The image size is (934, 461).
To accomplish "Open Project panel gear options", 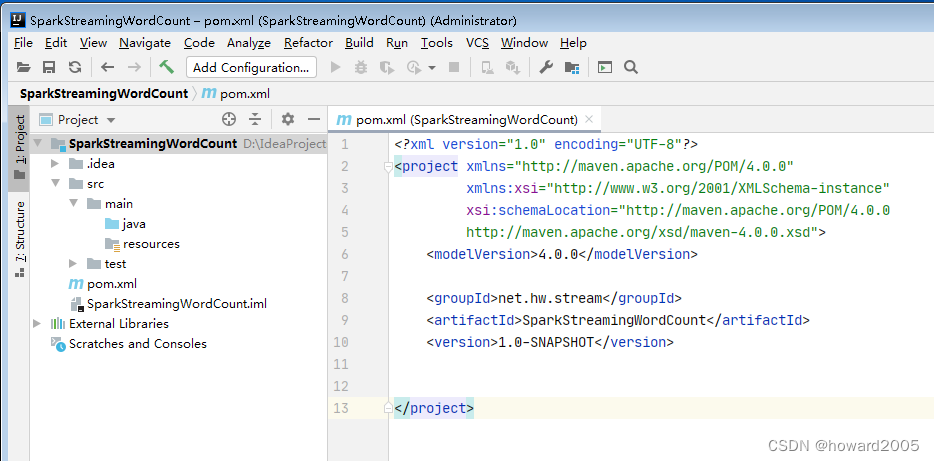I will [x=288, y=120].
